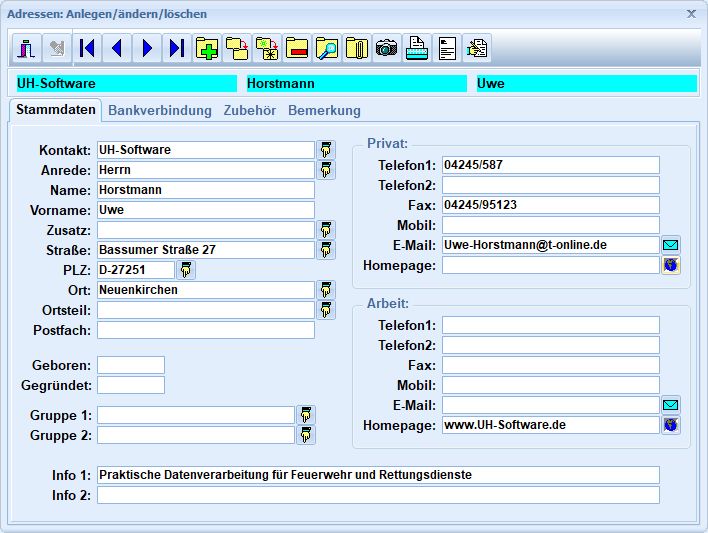Click the empty Privat Telefon2 field
Image resolution: width=708 pixels, height=533 pixels.
(551, 185)
